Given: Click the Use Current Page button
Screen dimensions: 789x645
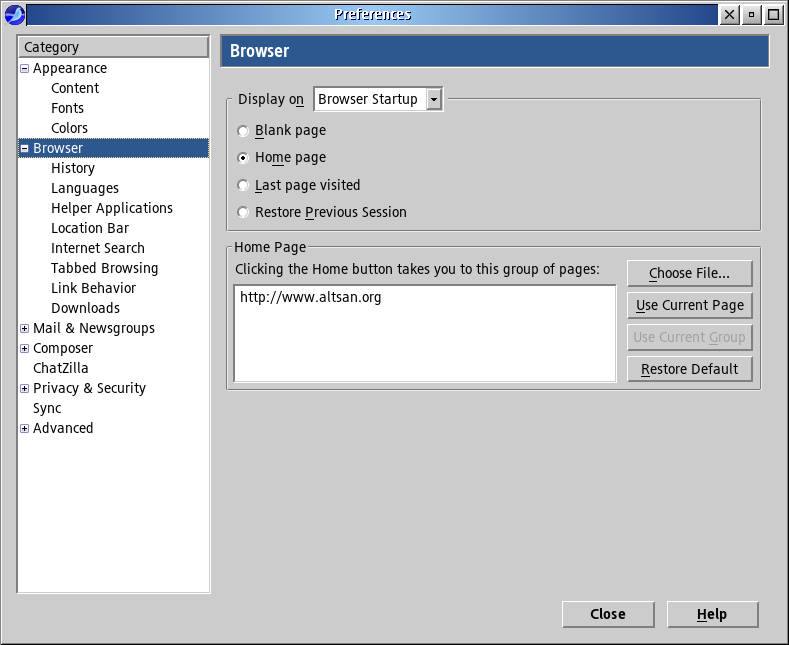Looking at the screenshot, I should pyautogui.click(x=689, y=305).
